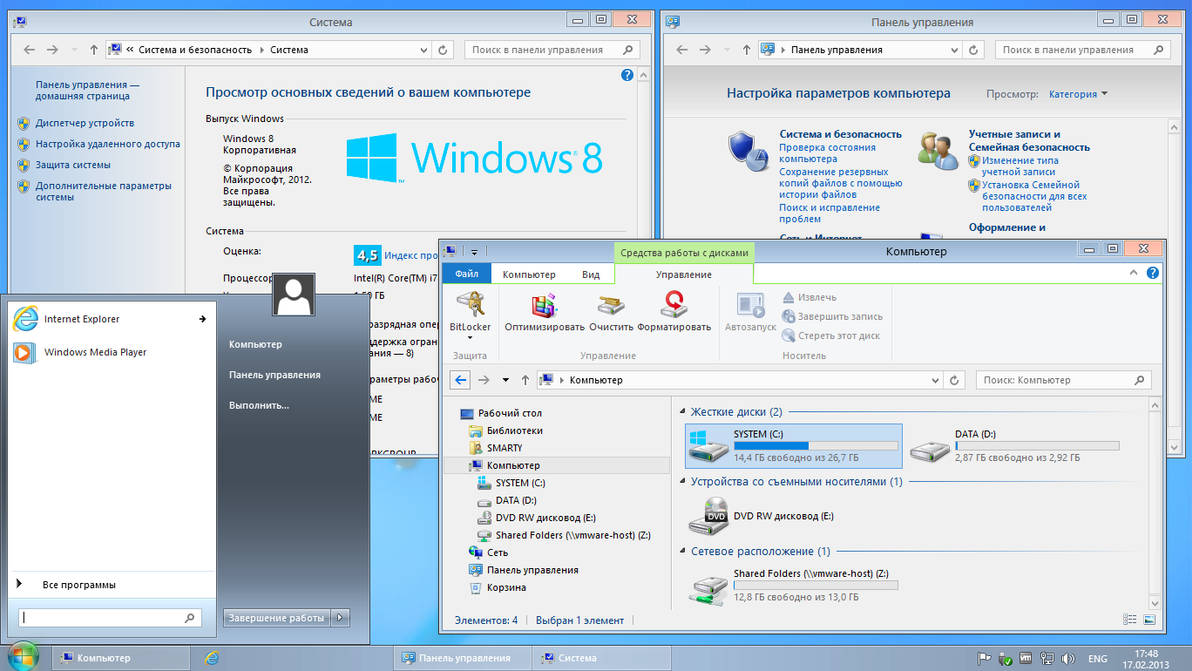Select the SYSTEM (C:) drive icon
The height and width of the screenshot is (671, 1192).
tap(709, 445)
